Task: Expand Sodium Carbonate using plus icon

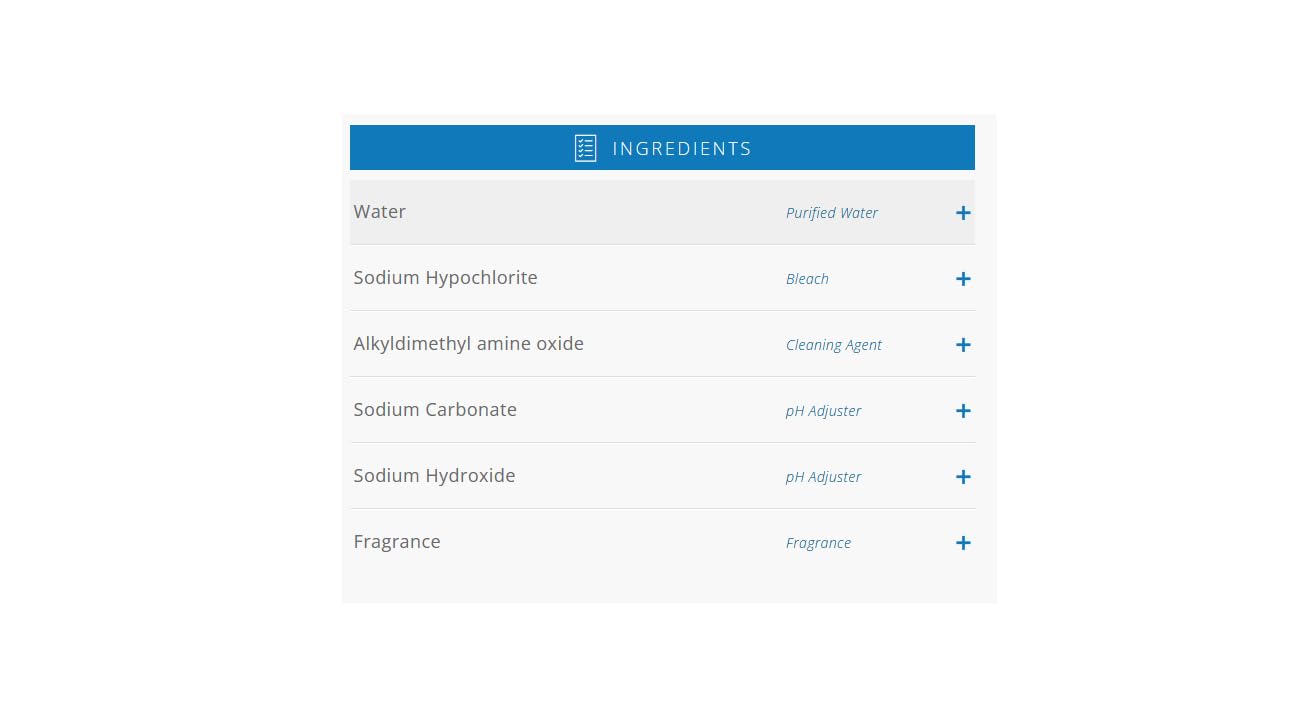Action: [963, 411]
